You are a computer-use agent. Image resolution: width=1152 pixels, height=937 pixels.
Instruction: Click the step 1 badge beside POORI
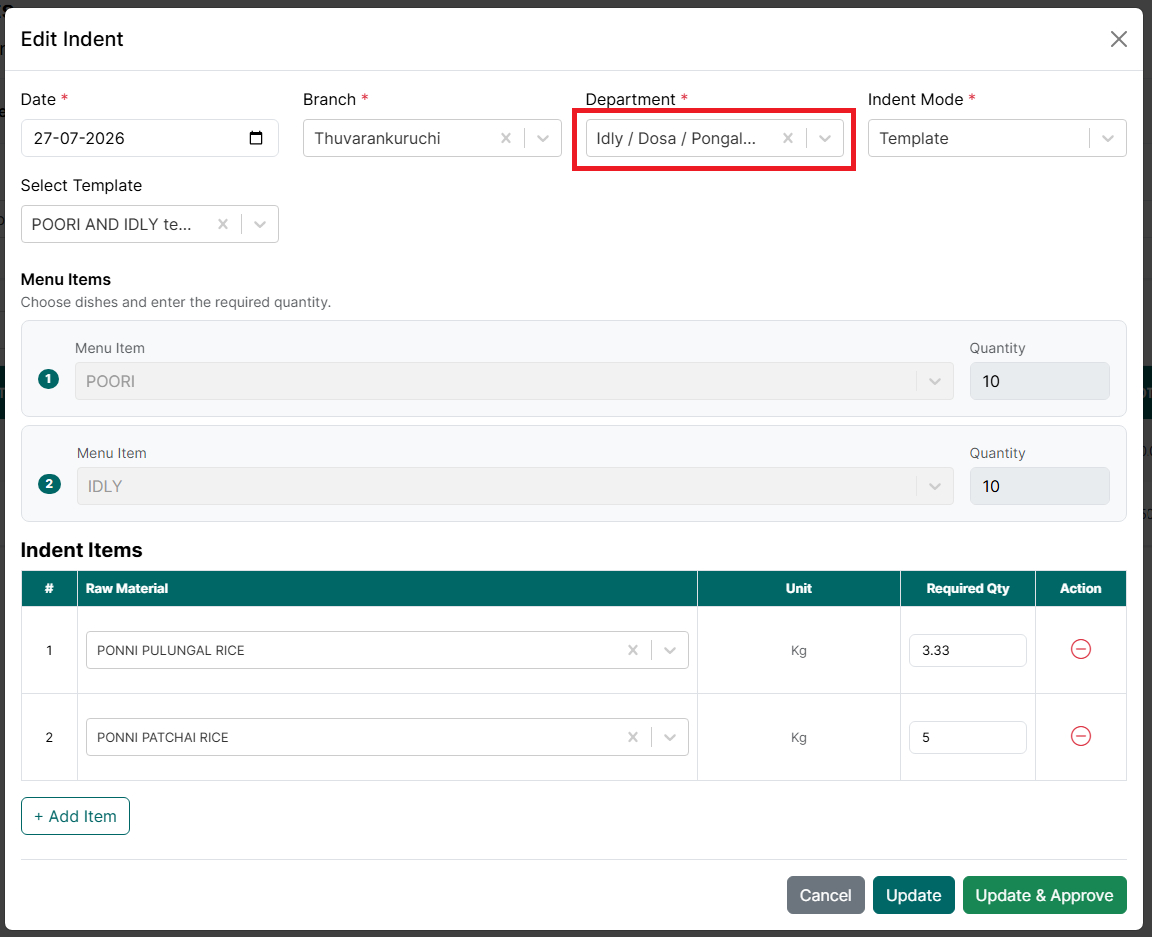48,379
